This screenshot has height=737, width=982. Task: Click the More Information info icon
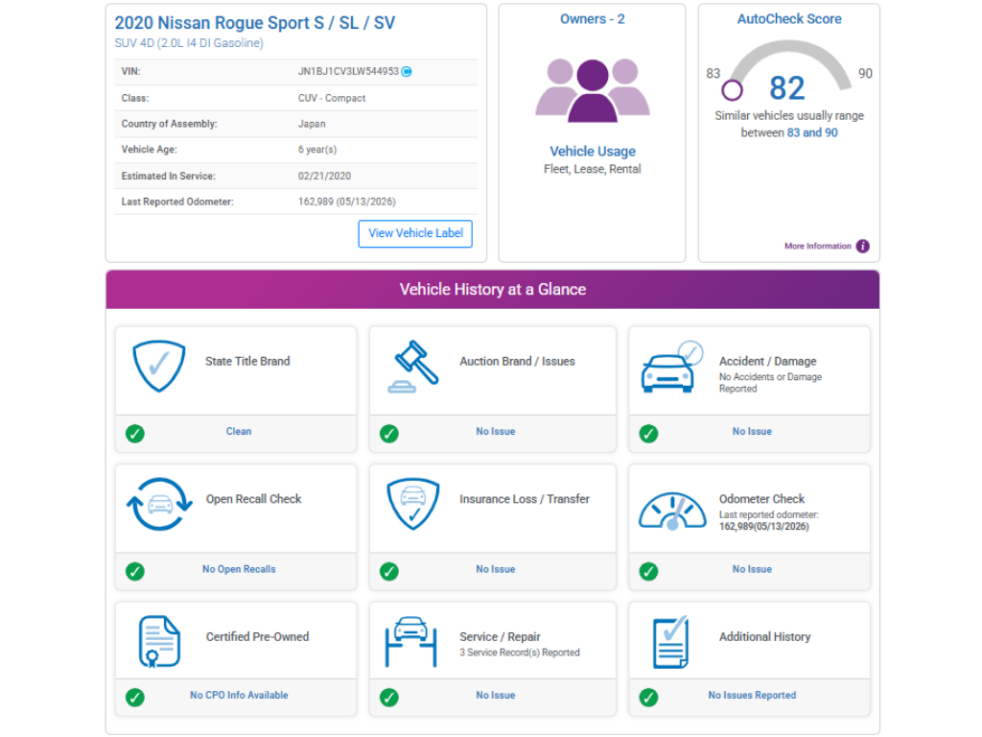click(x=863, y=246)
